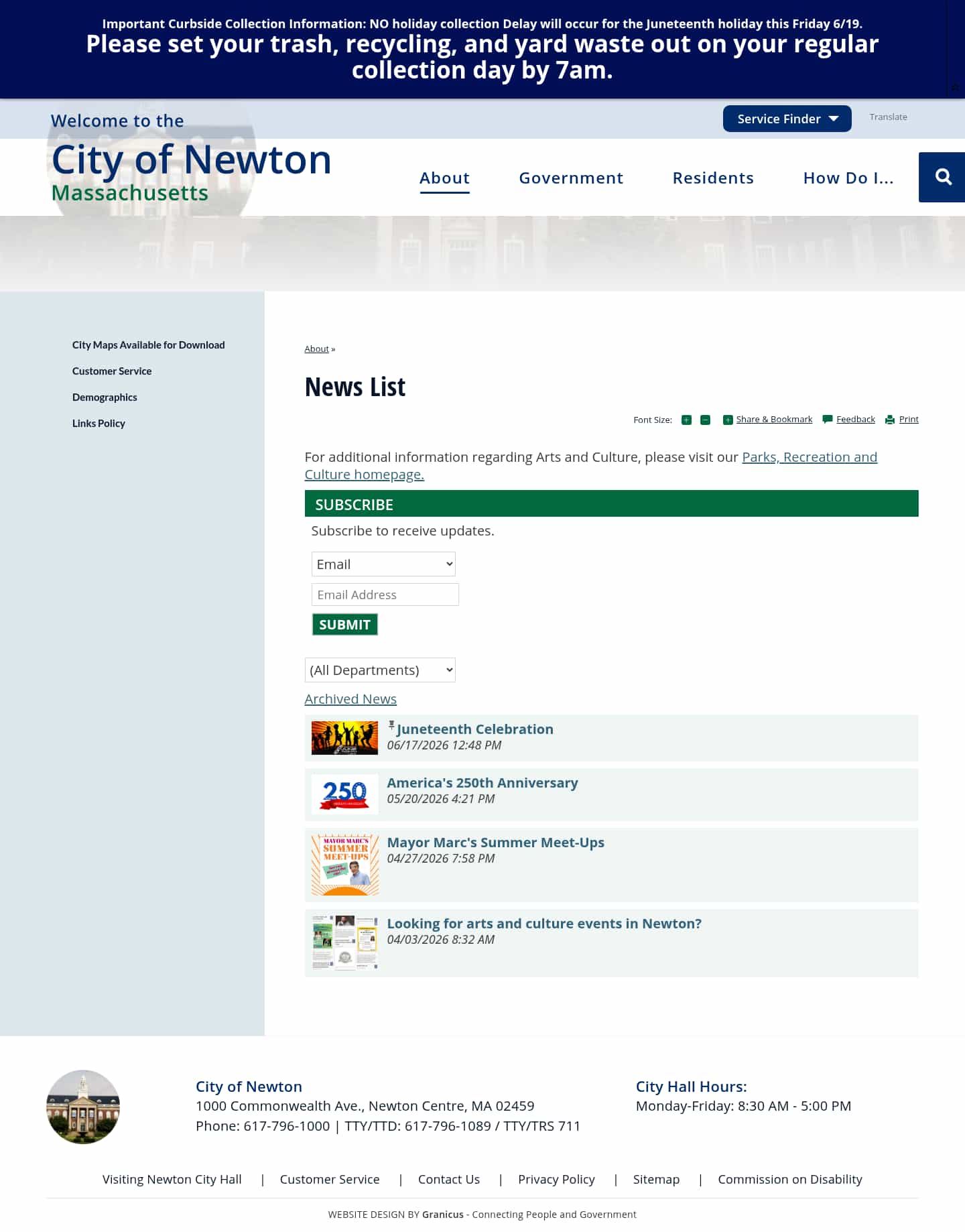
Task: Open America's 250th Anniversary article
Action: click(x=482, y=783)
